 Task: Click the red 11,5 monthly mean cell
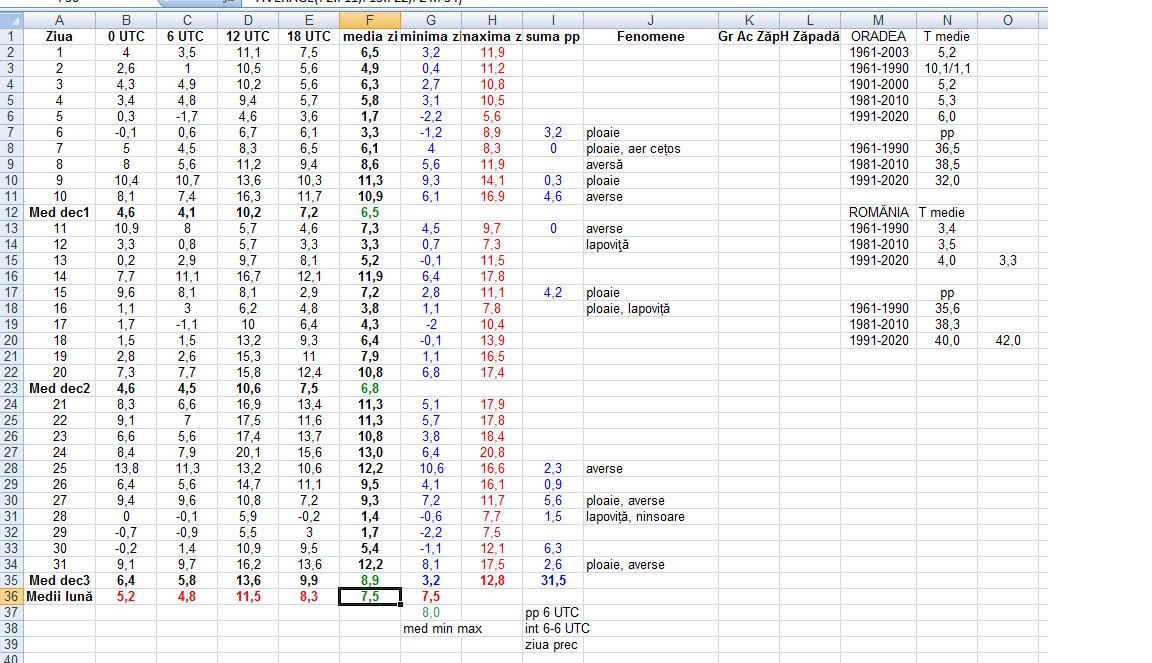[x=248, y=596]
